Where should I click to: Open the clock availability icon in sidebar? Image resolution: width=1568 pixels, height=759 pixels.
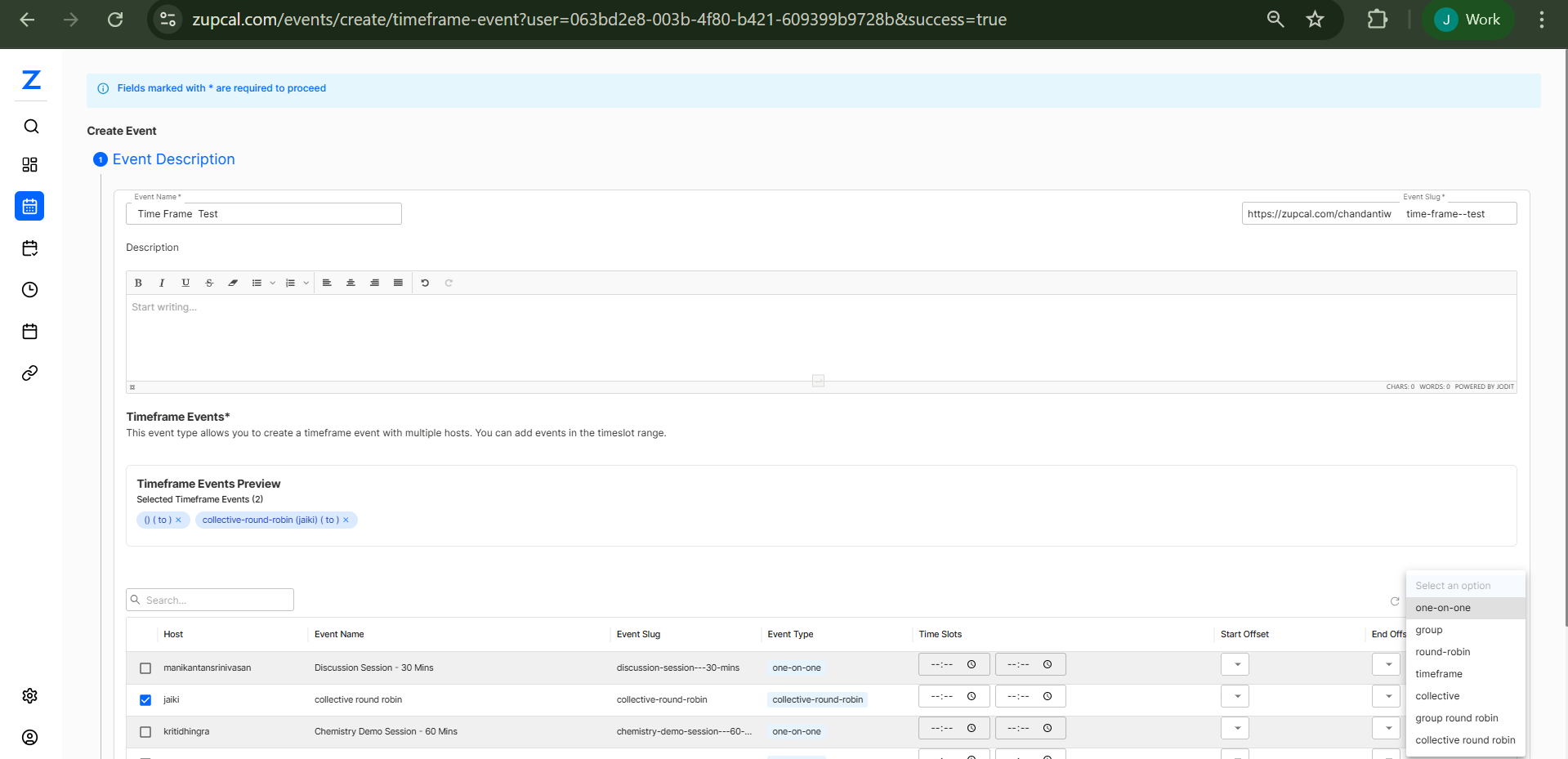(x=30, y=290)
